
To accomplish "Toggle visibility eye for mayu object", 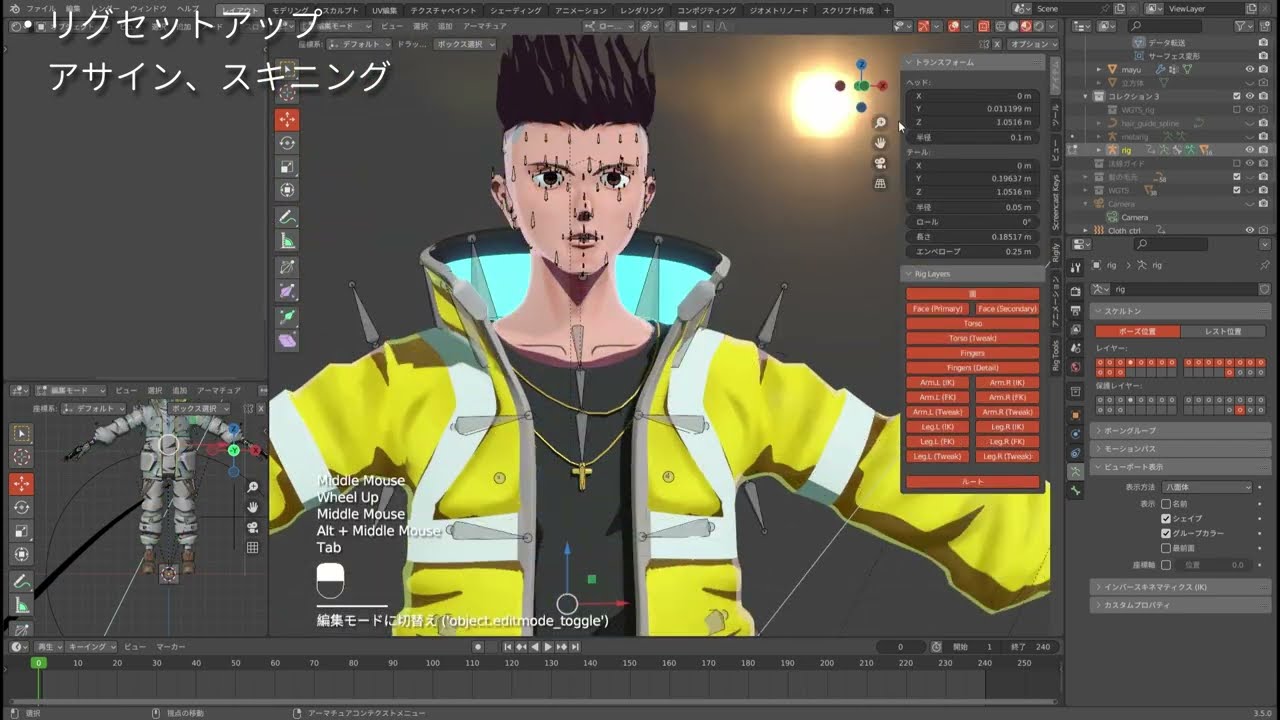I will 1250,69.
